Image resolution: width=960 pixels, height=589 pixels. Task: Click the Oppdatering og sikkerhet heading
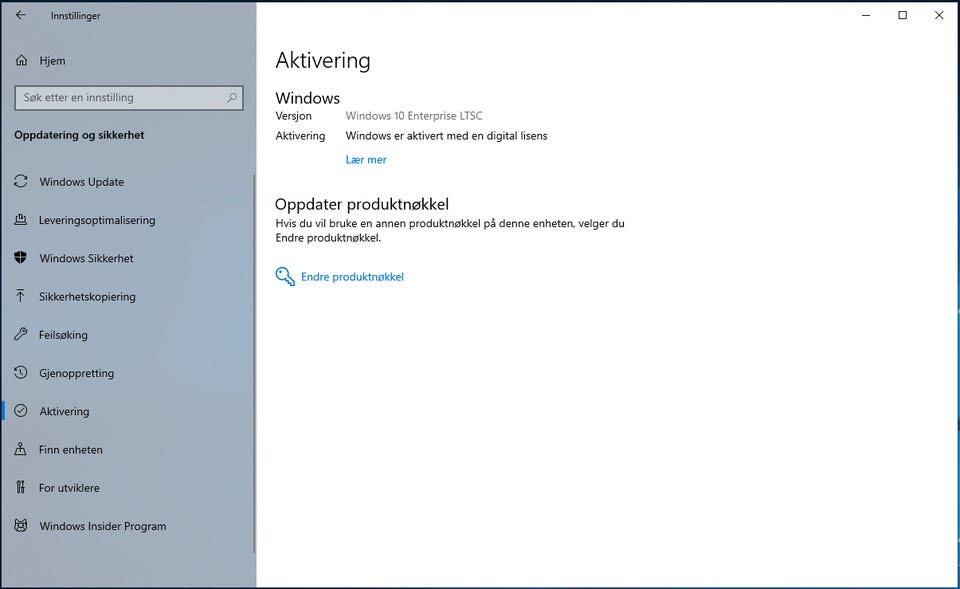[79, 135]
